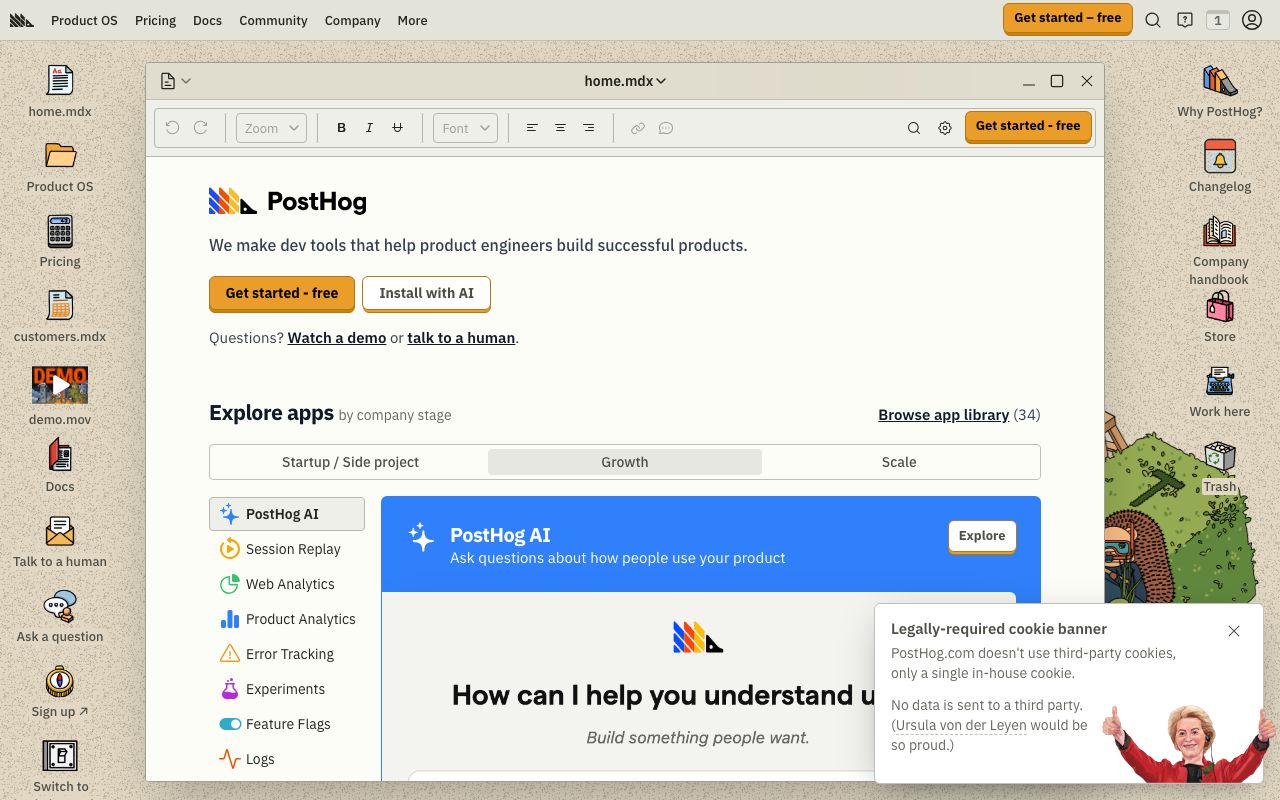Toggle italic formatting

369,127
